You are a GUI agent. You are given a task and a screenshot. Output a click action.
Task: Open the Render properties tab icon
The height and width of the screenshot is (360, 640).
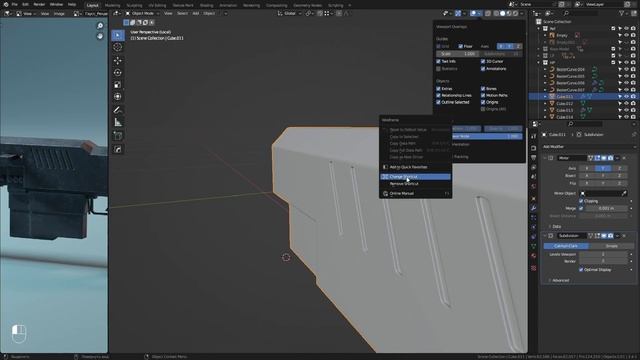(533, 148)
